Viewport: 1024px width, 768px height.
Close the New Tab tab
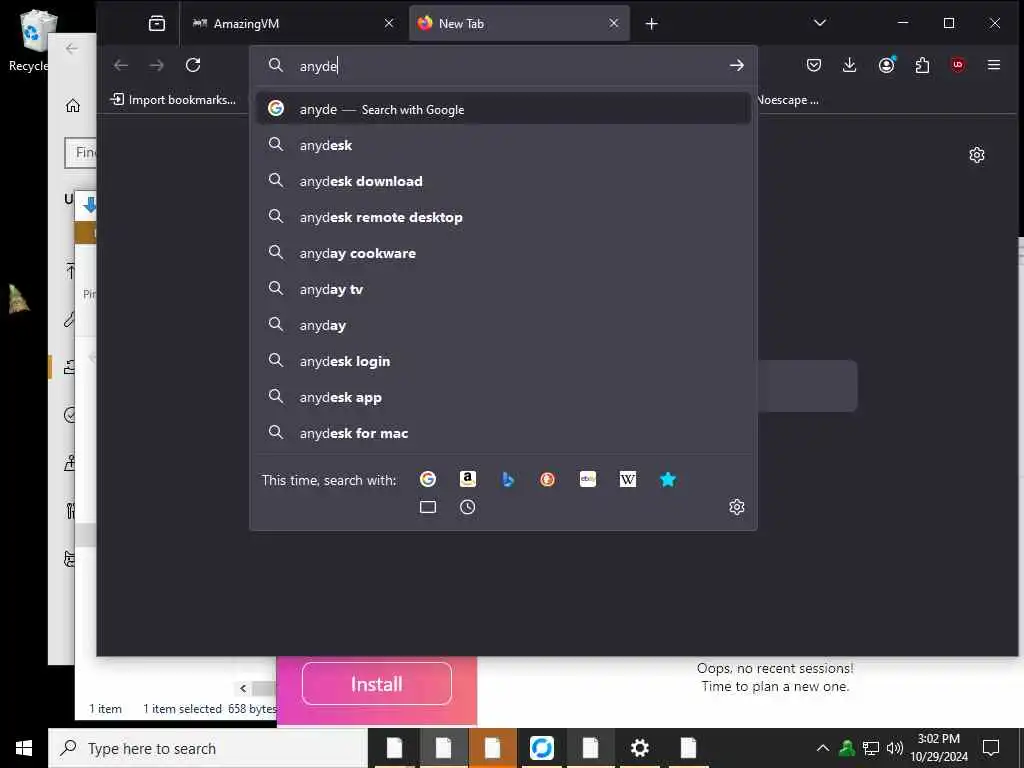coord(614,24)
